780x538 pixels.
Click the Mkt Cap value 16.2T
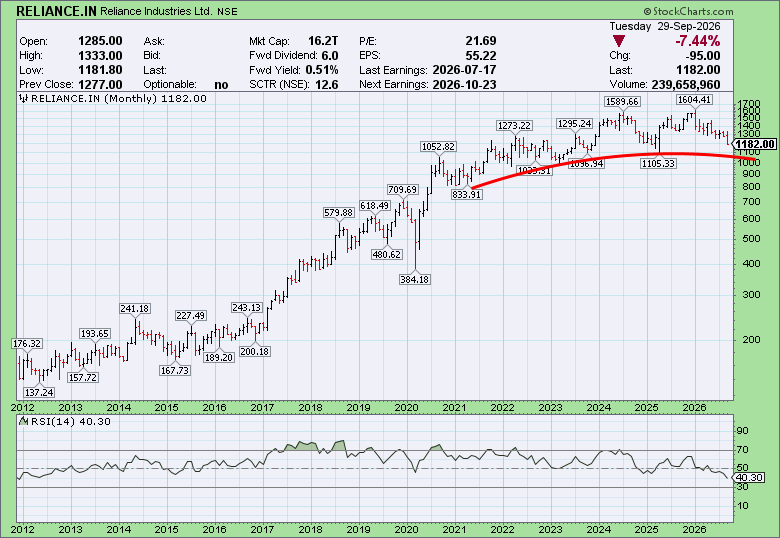[323, 41]
